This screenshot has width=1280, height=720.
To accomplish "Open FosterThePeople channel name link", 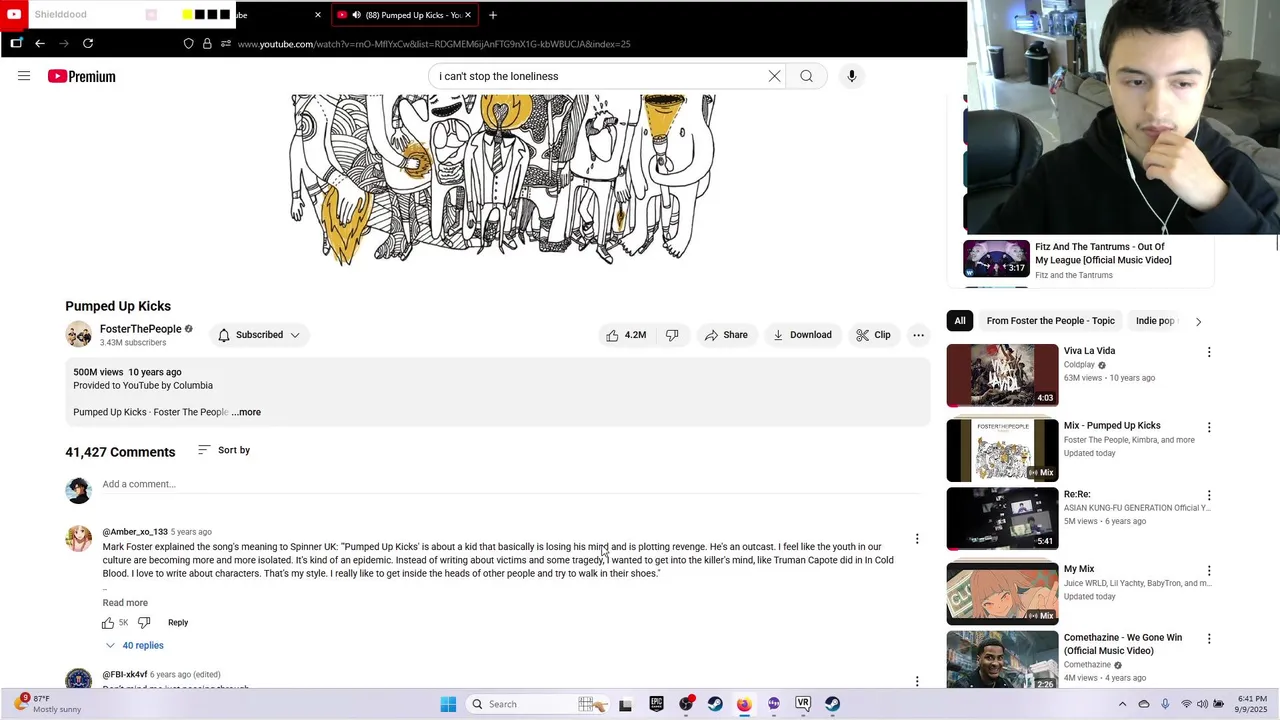I will click(140, 329).
